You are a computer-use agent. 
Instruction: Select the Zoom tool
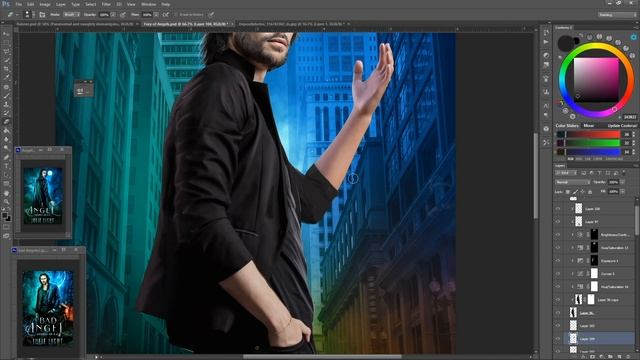6,202
